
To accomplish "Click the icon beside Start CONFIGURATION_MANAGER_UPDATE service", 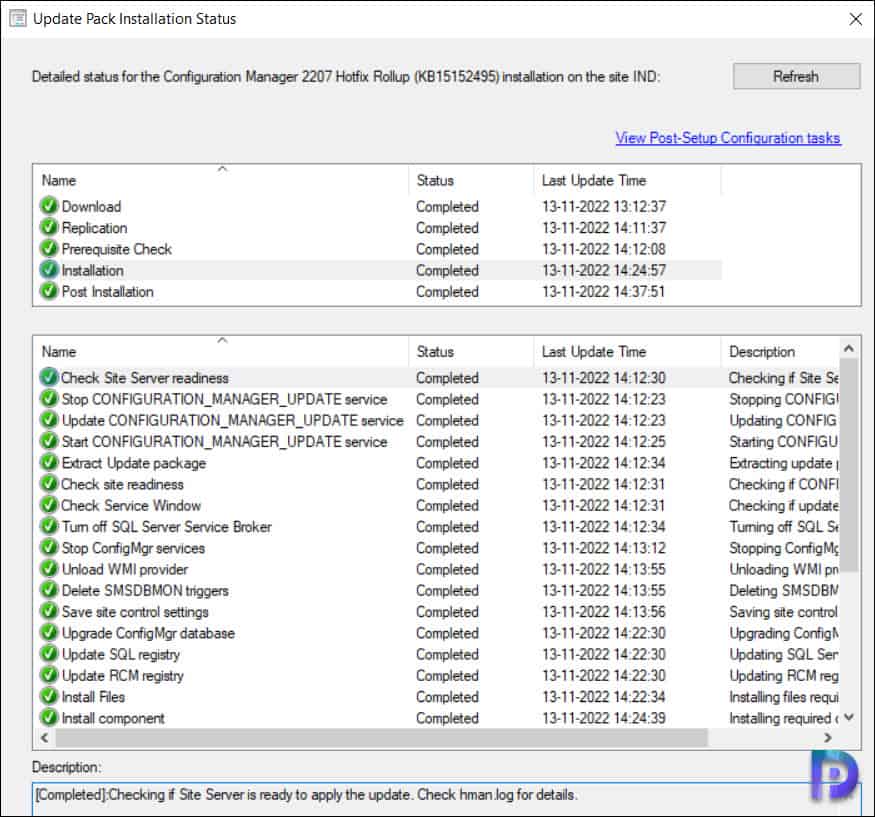I will [x=49, y=441].
